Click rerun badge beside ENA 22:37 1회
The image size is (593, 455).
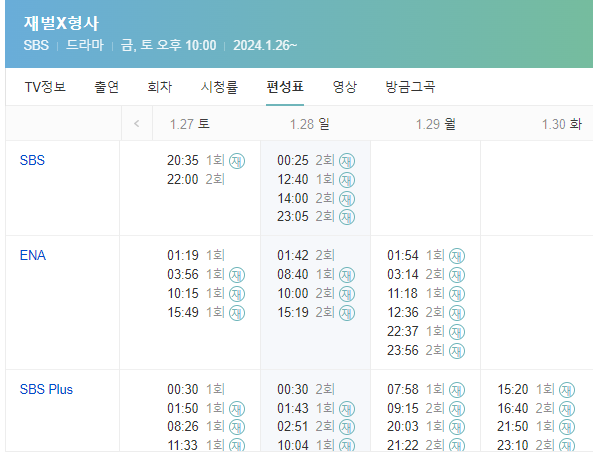pyautogui.click(x=456, y=332)
